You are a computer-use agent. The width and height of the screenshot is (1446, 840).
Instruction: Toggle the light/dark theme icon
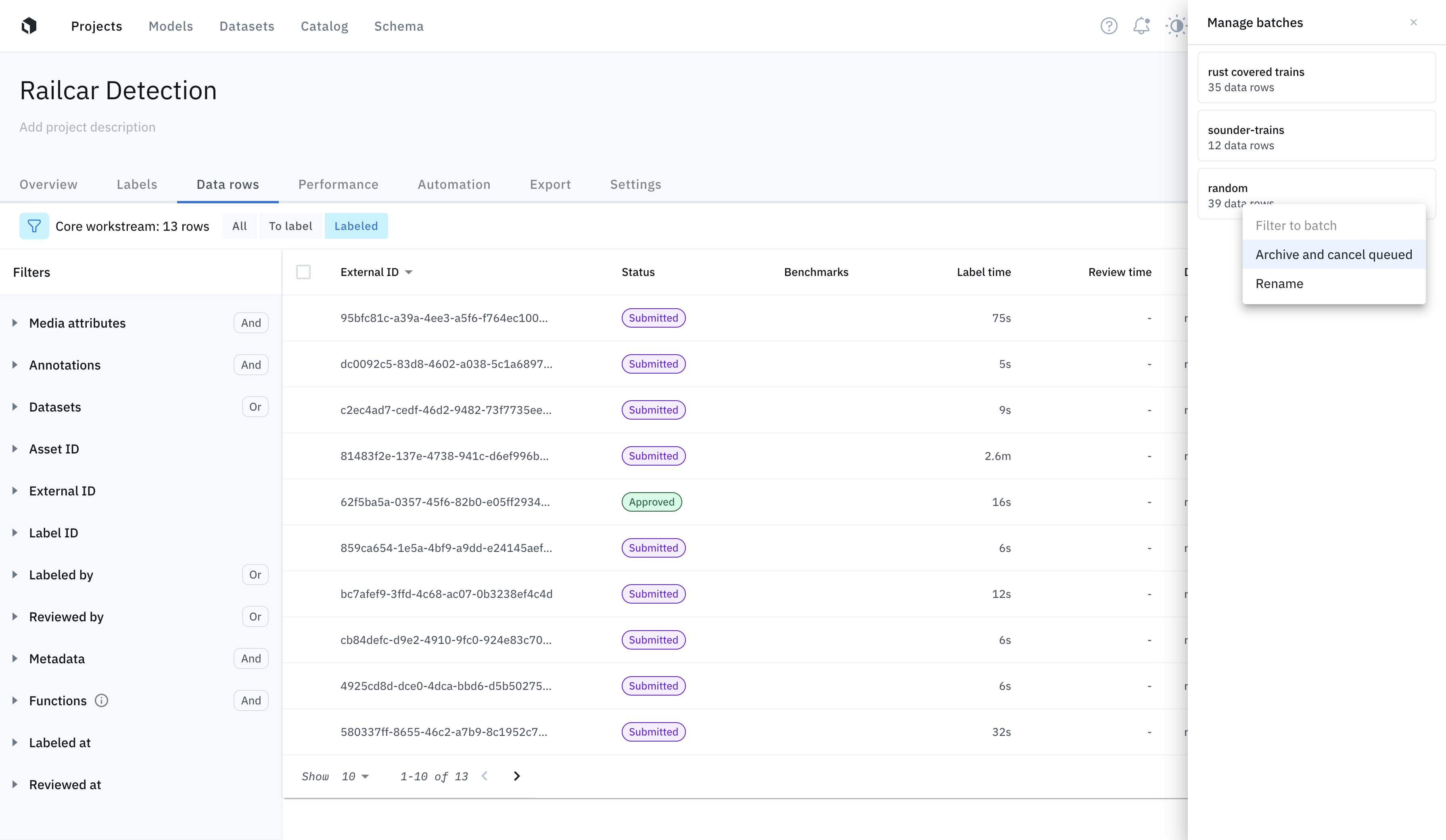coord(1176,26)
